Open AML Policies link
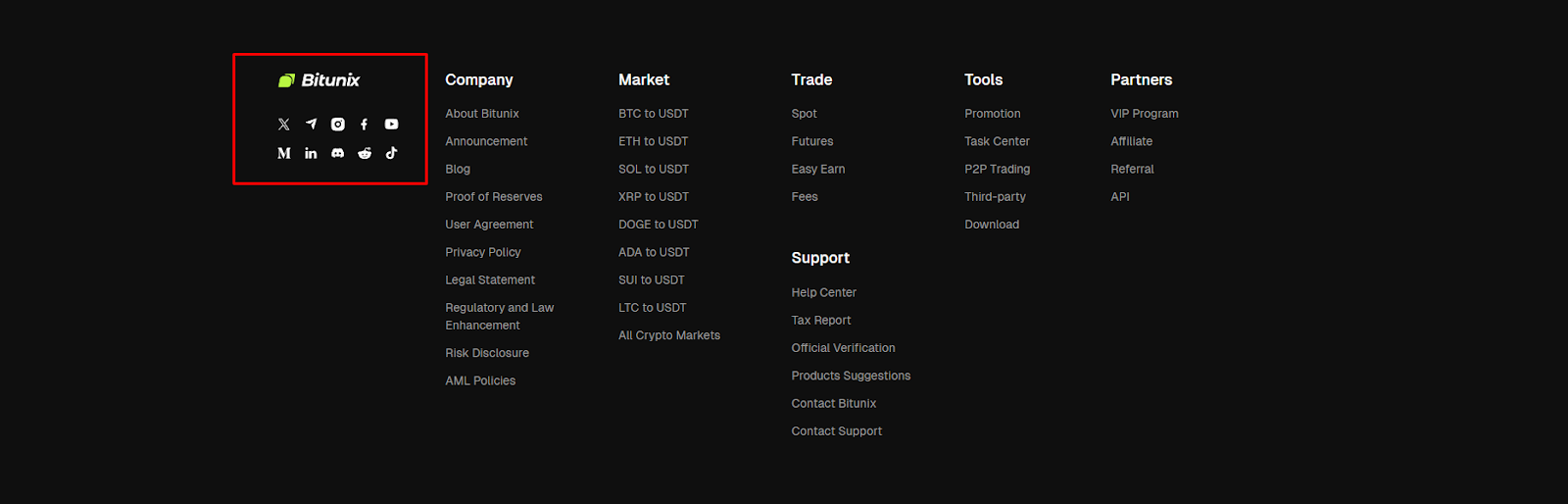Image resolution: width=1568 pixels, height=504 pixels. (x=480, y=380)
